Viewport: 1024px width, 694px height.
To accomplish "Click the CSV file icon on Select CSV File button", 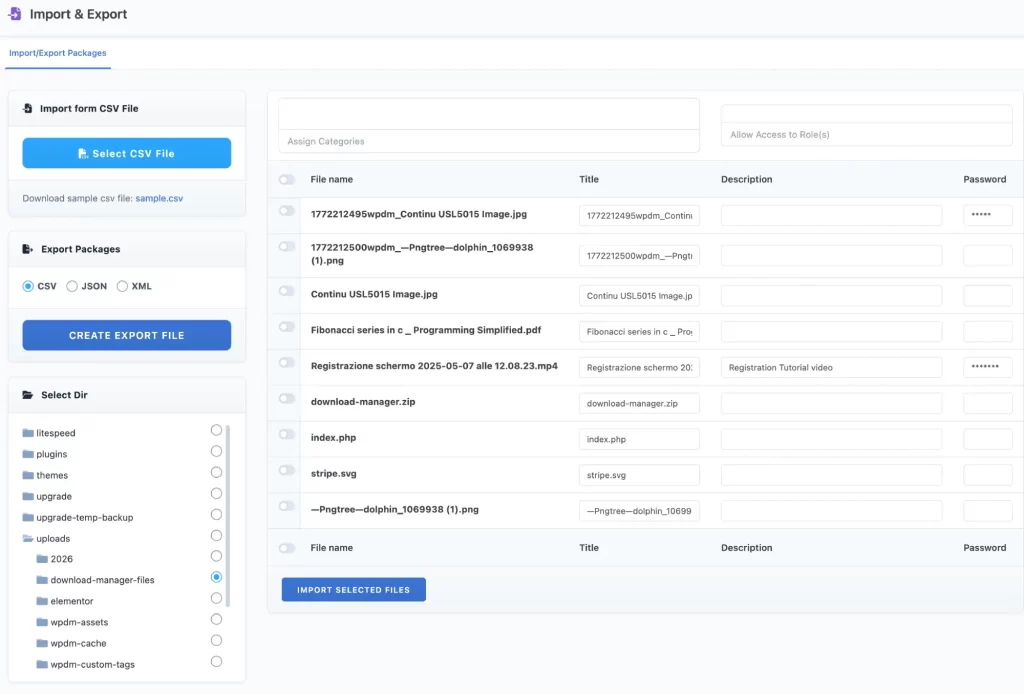I will tap(86, 153).
